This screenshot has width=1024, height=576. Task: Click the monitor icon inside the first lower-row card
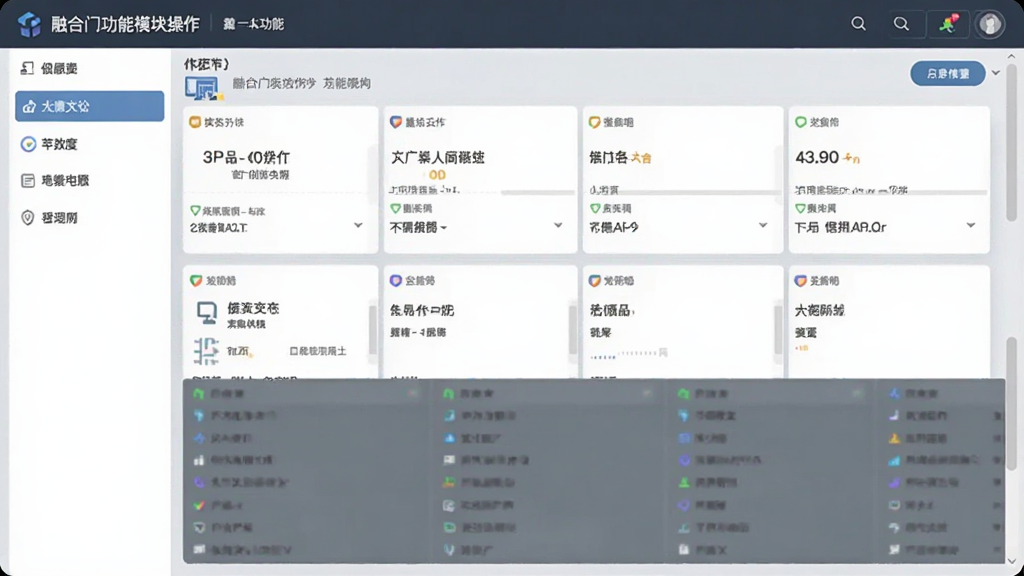(x=206, y=313)
